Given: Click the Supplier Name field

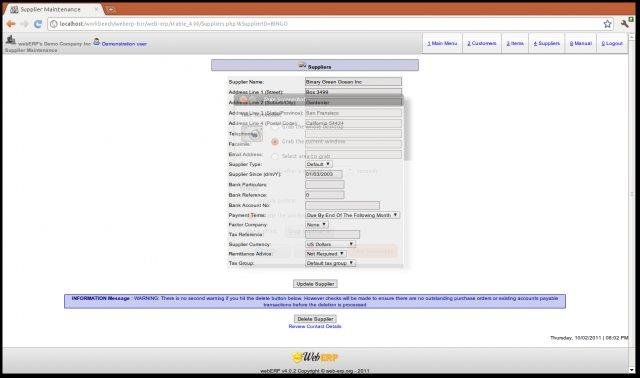Looking at the screenshot, I should click(353, 82).
